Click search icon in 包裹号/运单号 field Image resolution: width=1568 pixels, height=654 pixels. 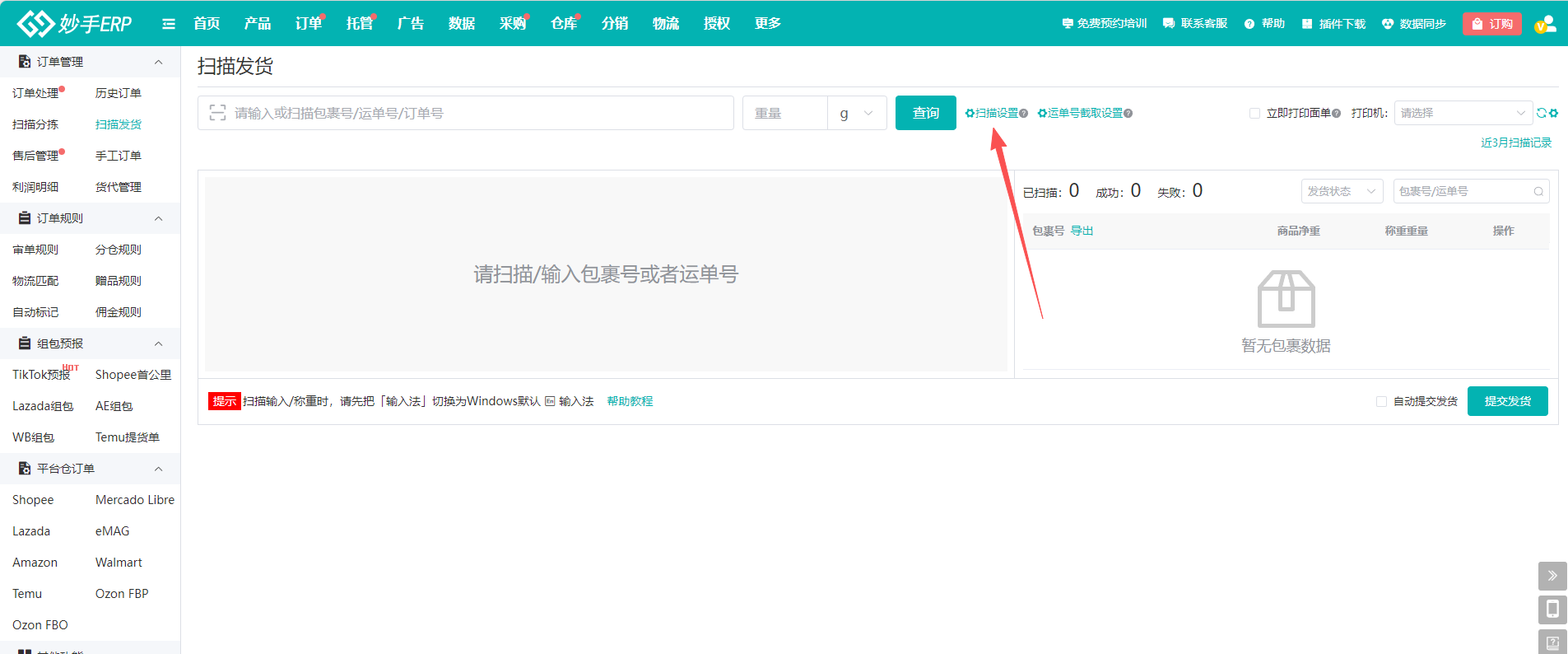click(x=1538, y=191)
